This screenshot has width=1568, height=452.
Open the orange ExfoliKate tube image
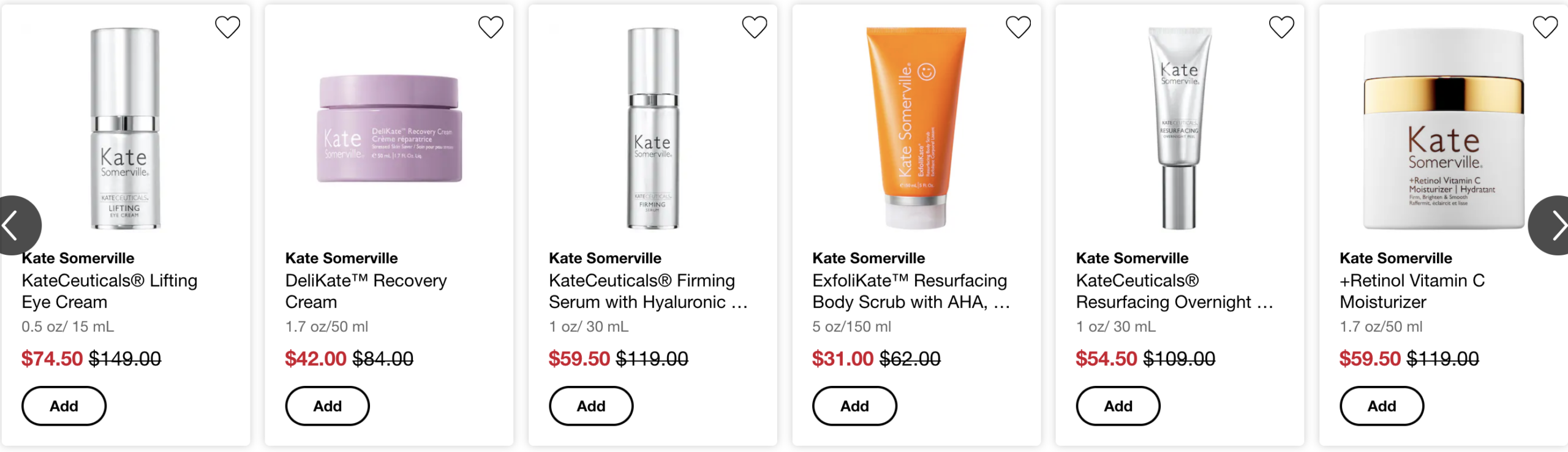click(916, 127)
